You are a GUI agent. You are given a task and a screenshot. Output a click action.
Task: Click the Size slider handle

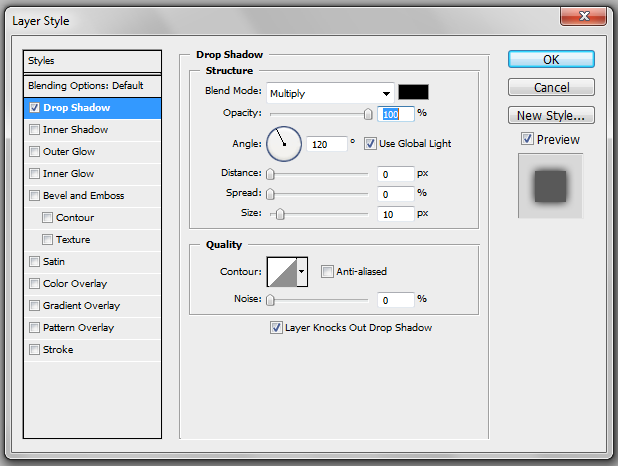tap(280, 214)
